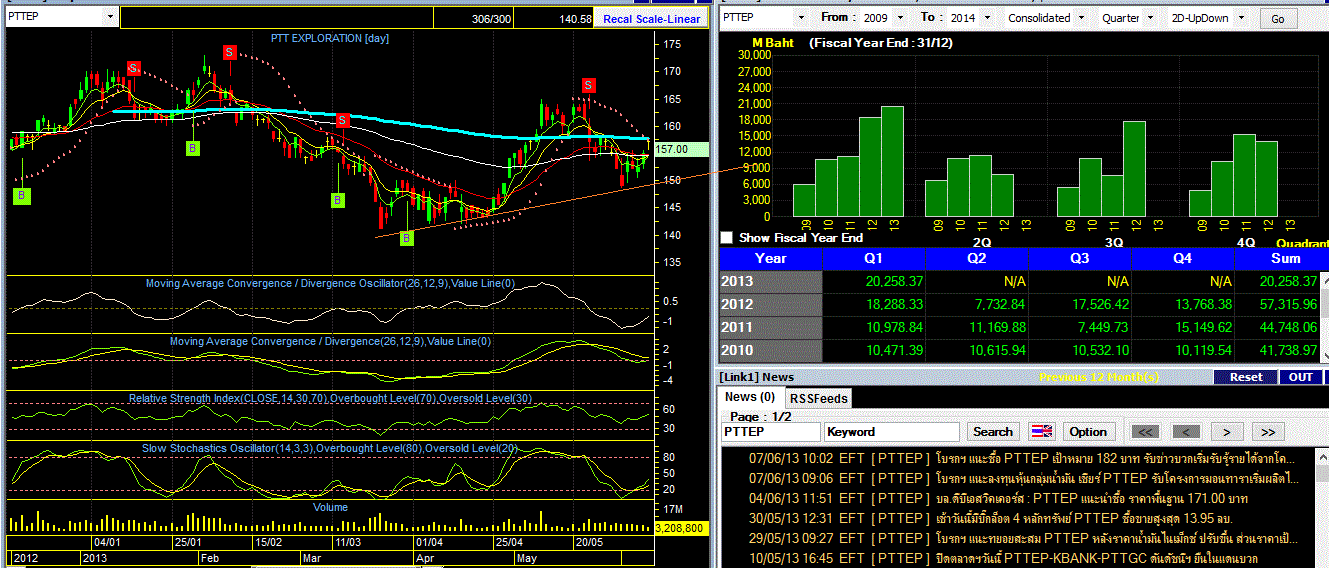Click the Keyword input field
Screen dimensions: 1329x569
[893, 432]
